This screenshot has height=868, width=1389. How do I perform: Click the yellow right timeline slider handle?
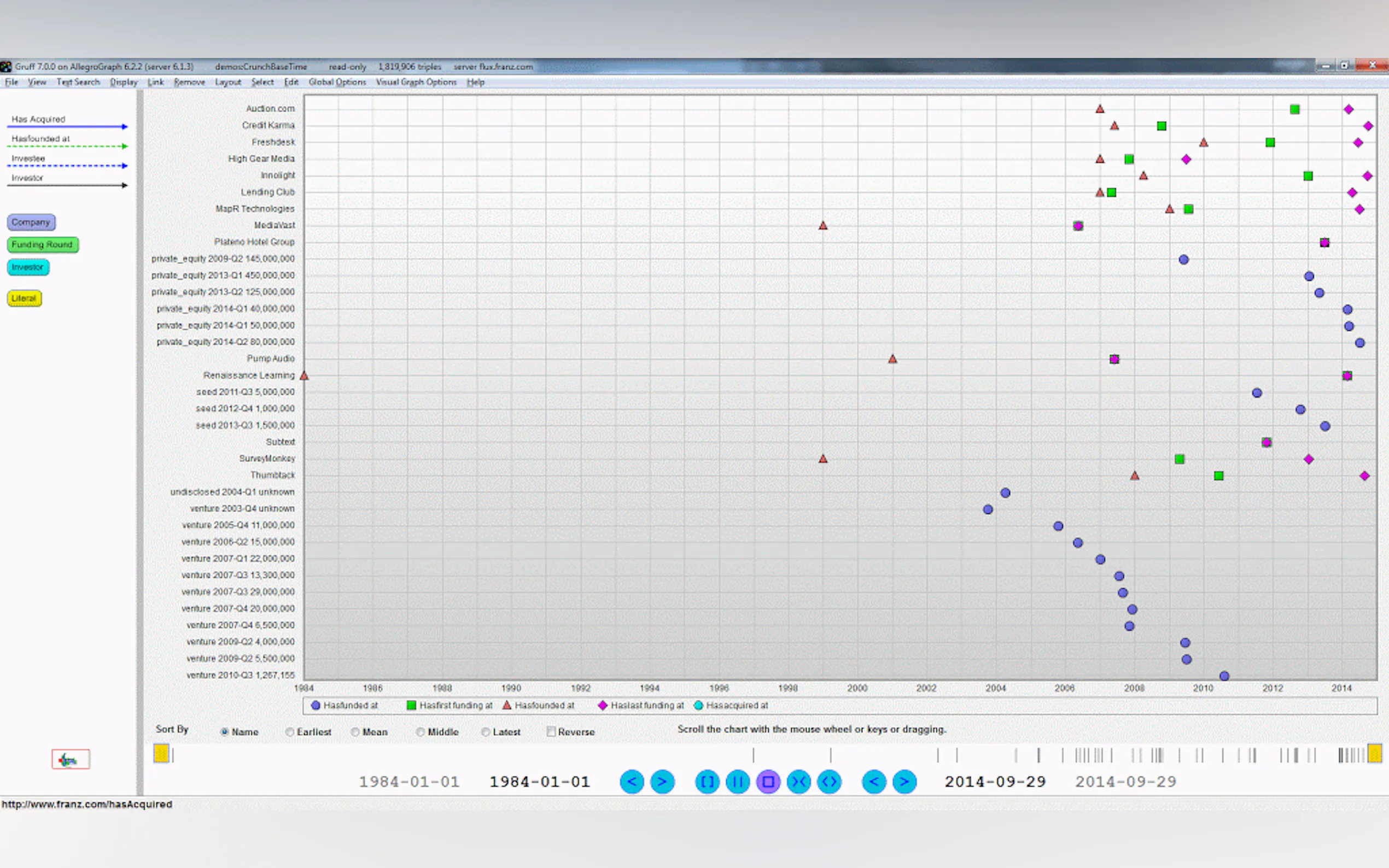coord(1374,754)
